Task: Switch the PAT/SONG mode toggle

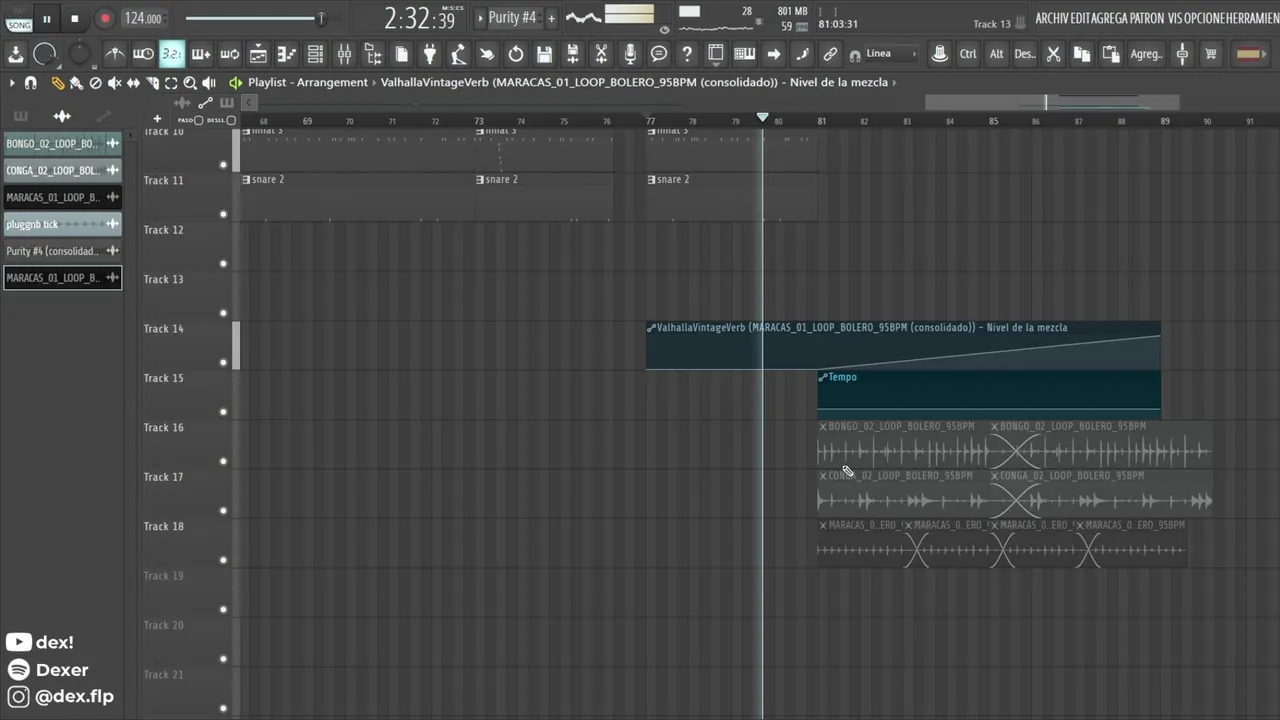Action: click(x=19, y=20)
